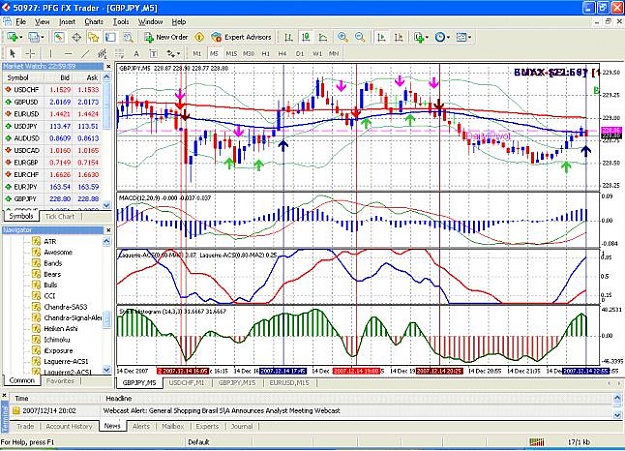The image size is (625, 451).
Task: Open MetaEditor with the yellow diamond icon
Action: 199,37
